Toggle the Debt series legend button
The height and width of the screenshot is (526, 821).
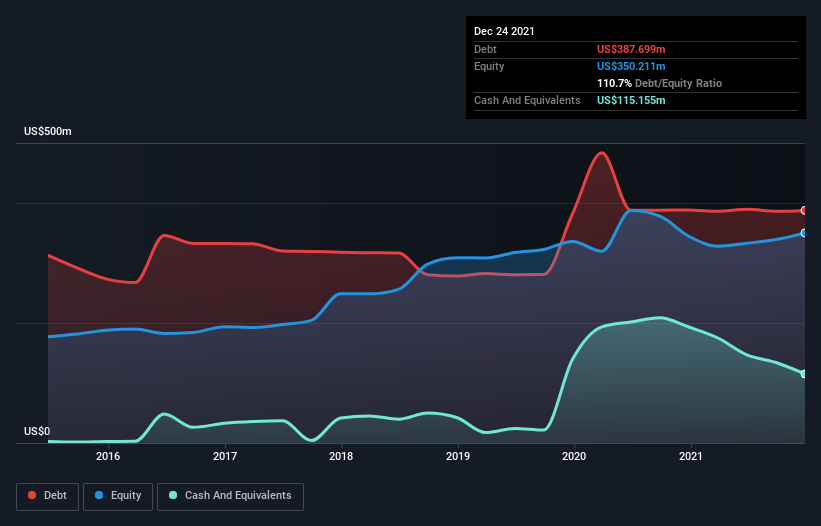pyautogui.click(x=48, y=496)
